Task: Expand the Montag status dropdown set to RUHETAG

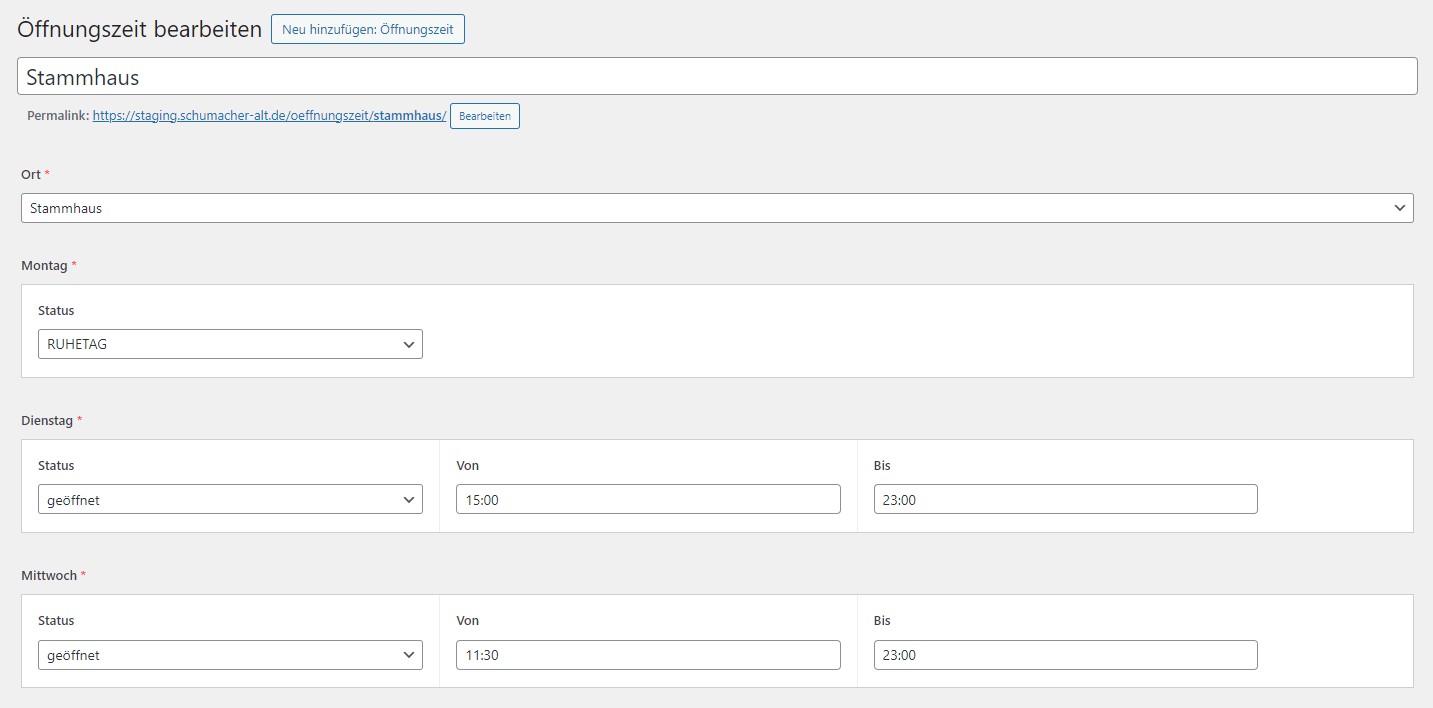Action: point(230,344)
